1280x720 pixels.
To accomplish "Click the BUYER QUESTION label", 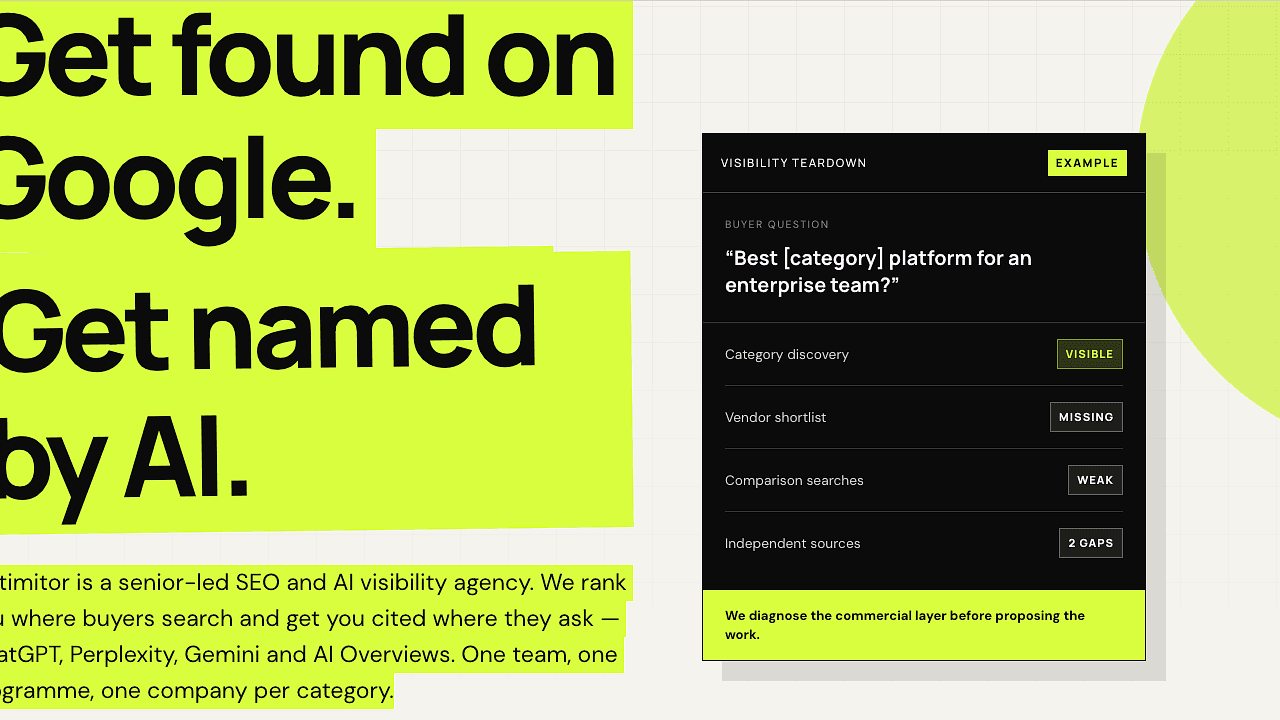I will (777, 224).
